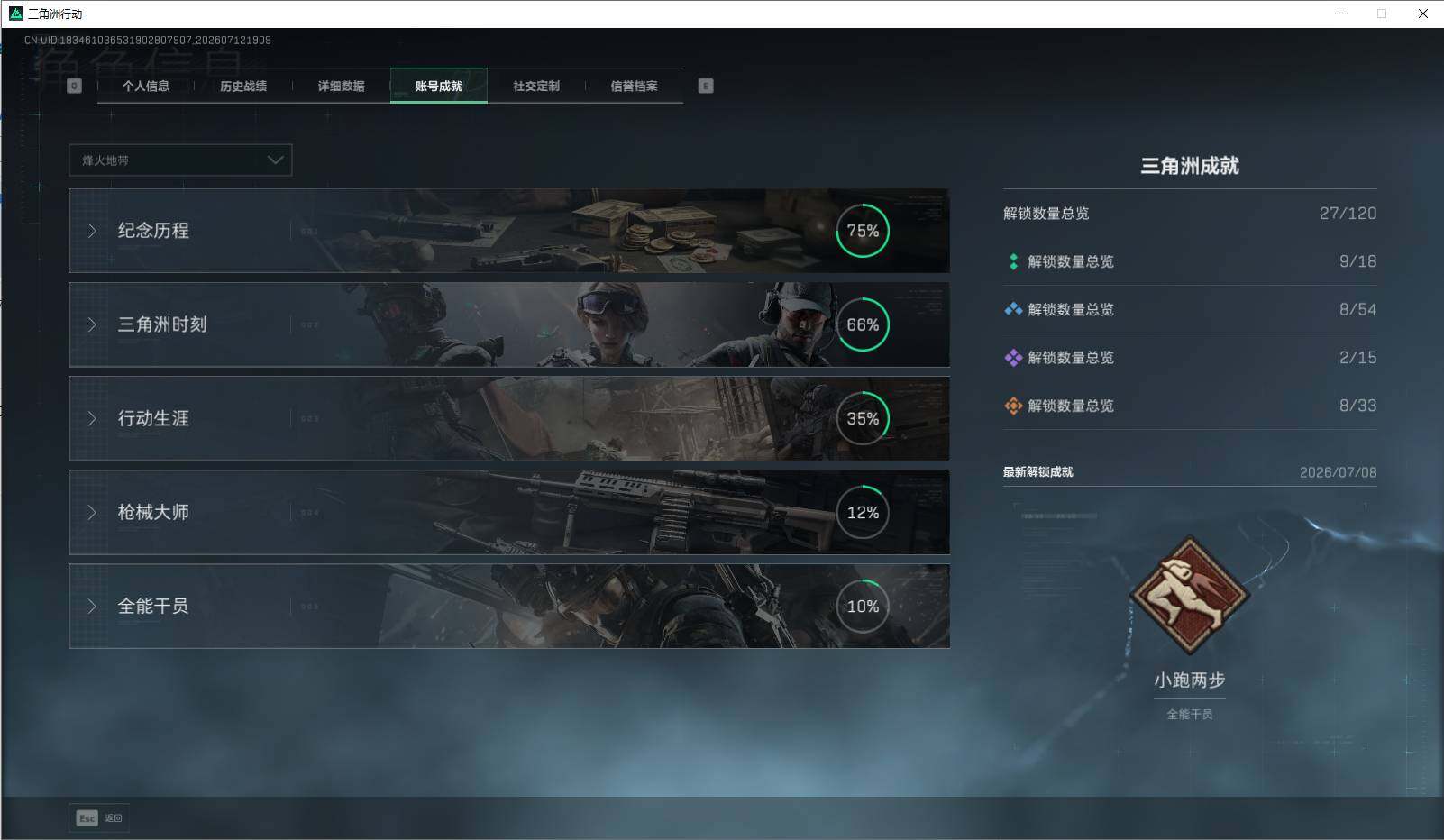This screenshot has height=840, width=1444.
Task: Click the E key icon right of tabs
Action: pos(706,86)
